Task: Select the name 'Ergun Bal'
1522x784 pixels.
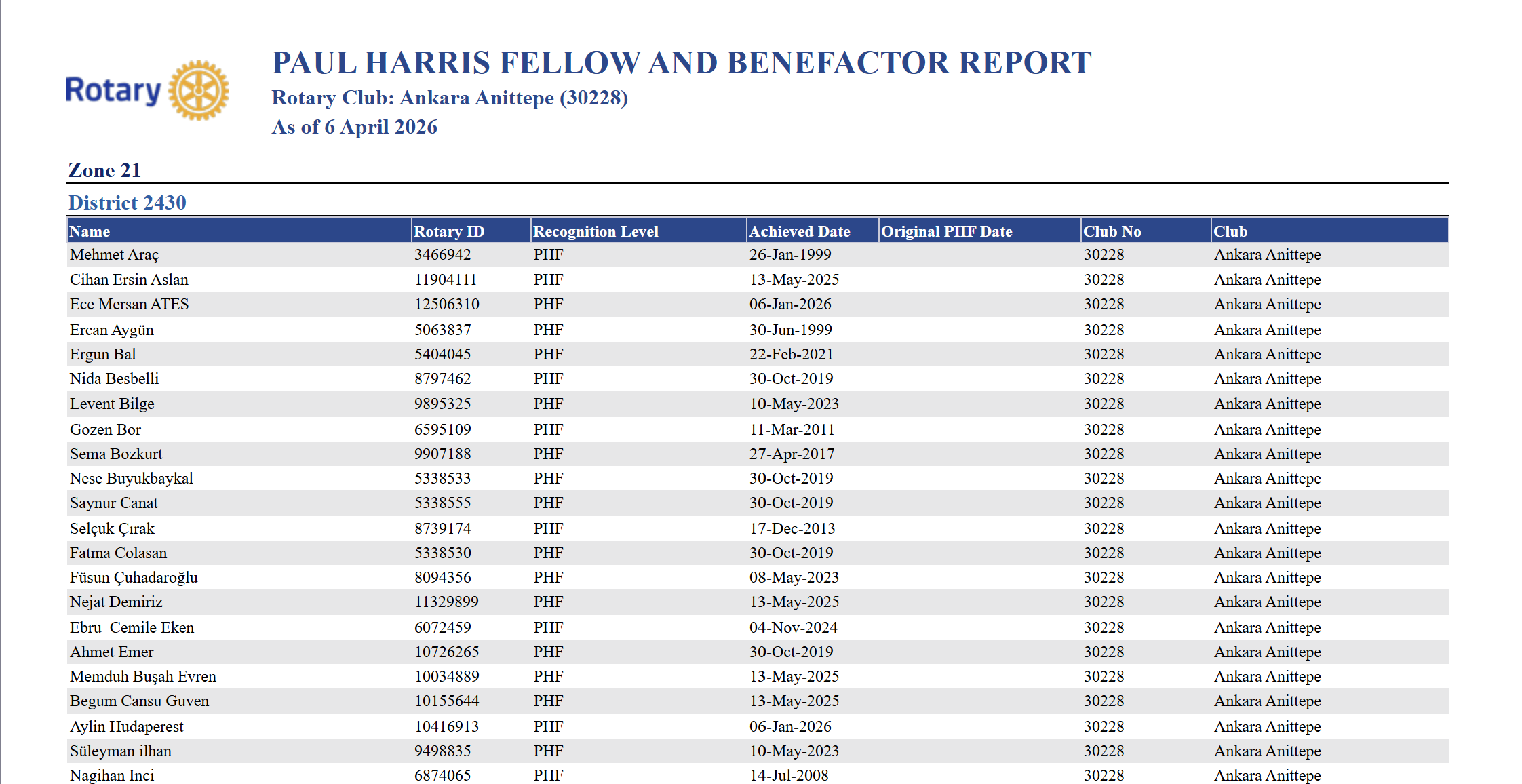Action: coord(103,354)
